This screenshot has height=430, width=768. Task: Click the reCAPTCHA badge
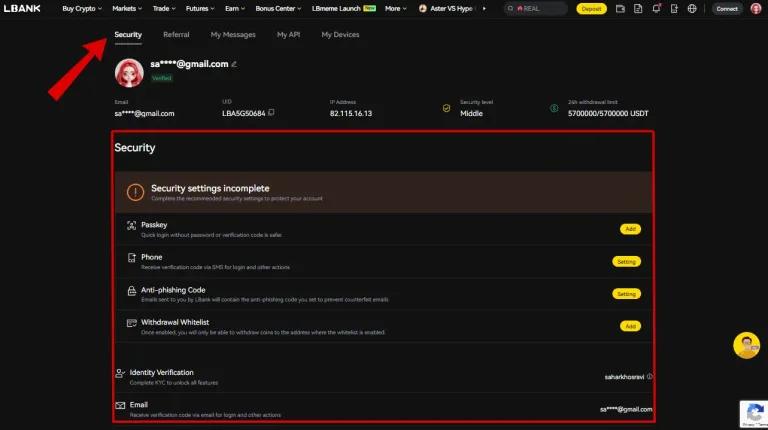[x=754, y=414]
